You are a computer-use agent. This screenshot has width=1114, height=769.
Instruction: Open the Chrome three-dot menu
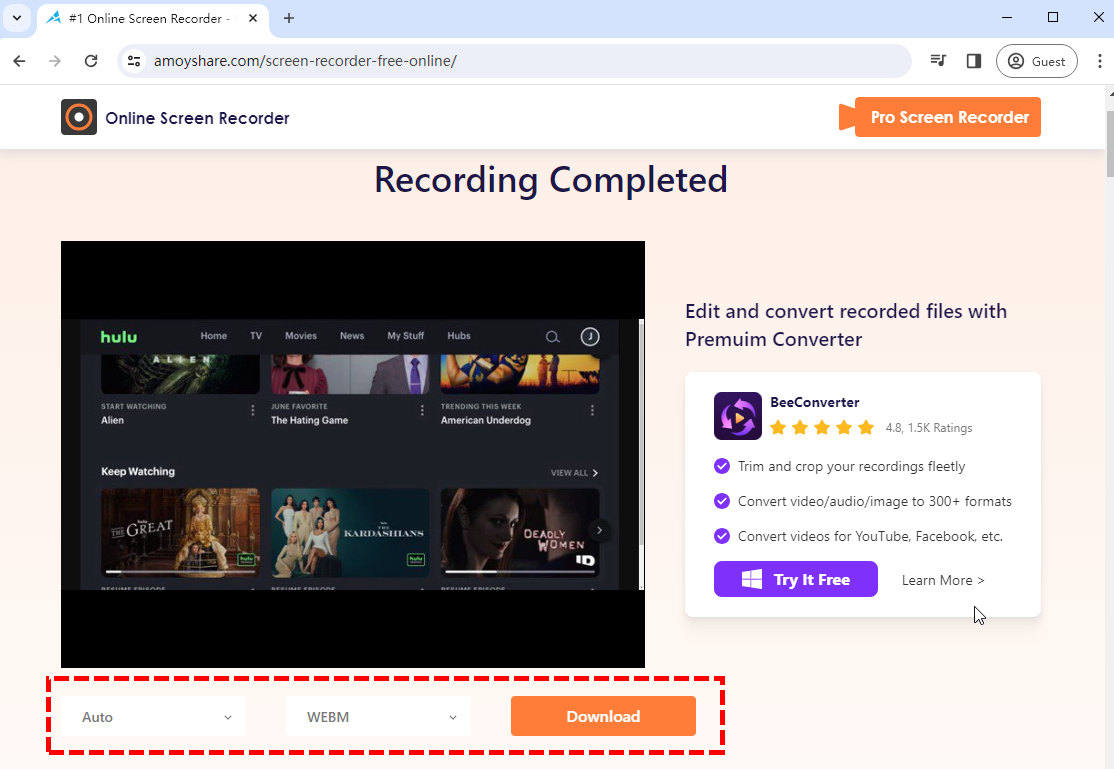click(x=1099, y=61)
